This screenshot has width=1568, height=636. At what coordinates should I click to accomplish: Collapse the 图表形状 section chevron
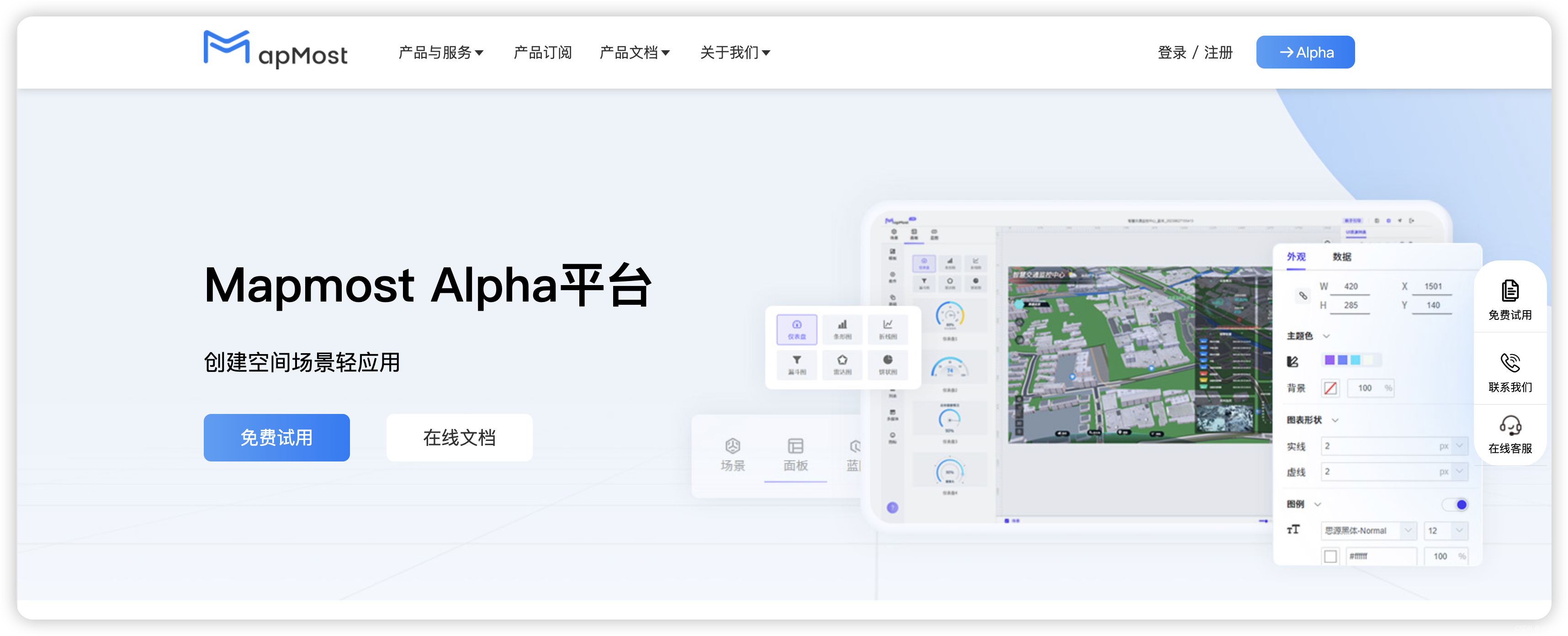click(1335, 420)
